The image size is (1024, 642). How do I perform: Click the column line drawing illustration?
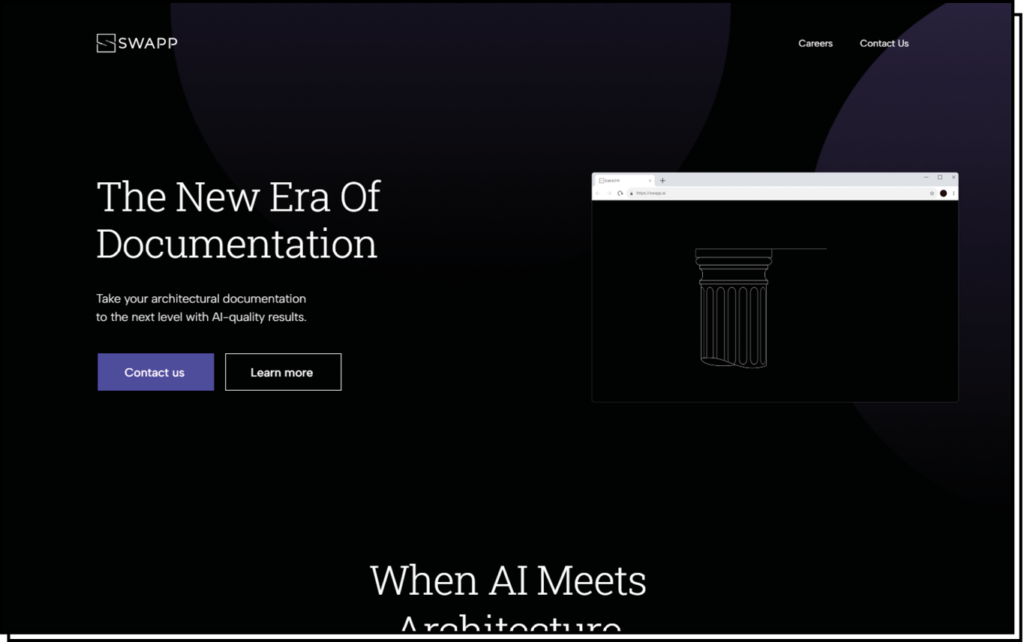click(x=733, y=308)
